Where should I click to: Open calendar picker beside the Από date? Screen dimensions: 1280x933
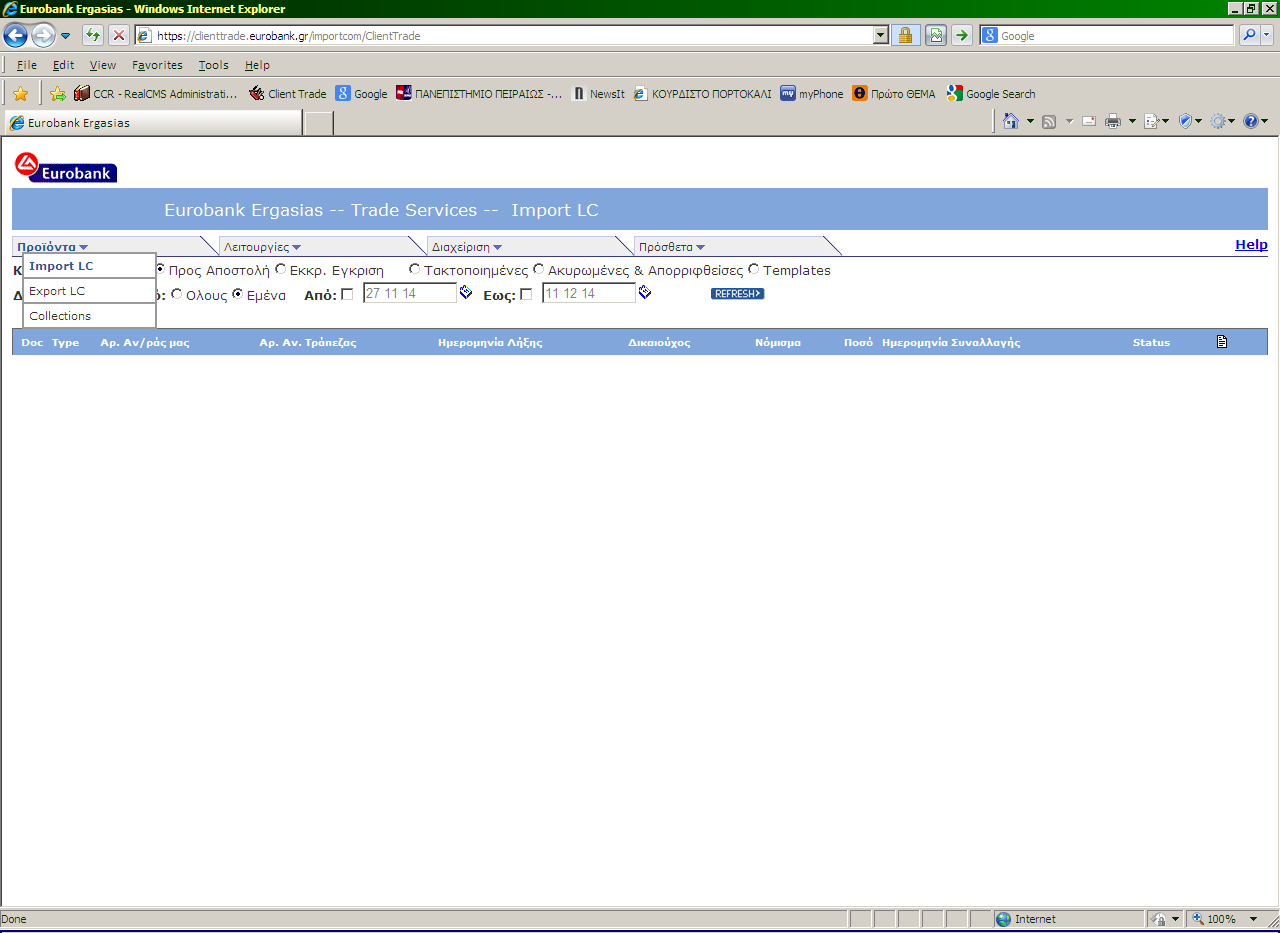465,292
